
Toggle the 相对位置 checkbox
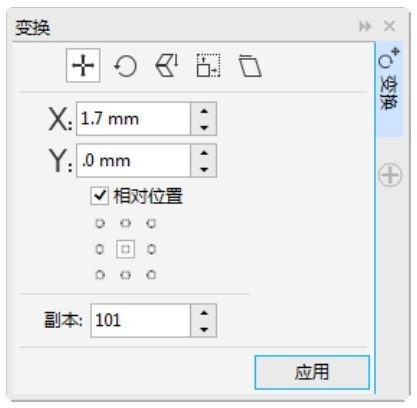[x=100, y=196]
